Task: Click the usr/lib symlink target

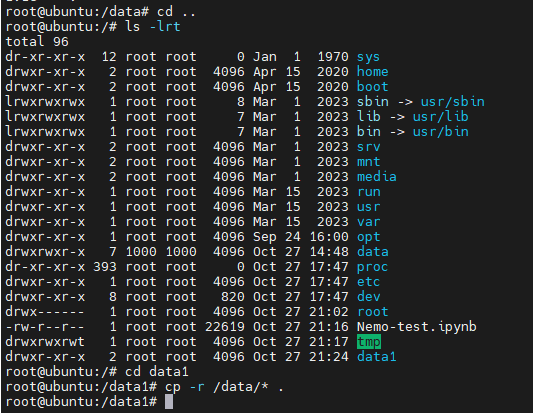Action: [x=441, y=117]
